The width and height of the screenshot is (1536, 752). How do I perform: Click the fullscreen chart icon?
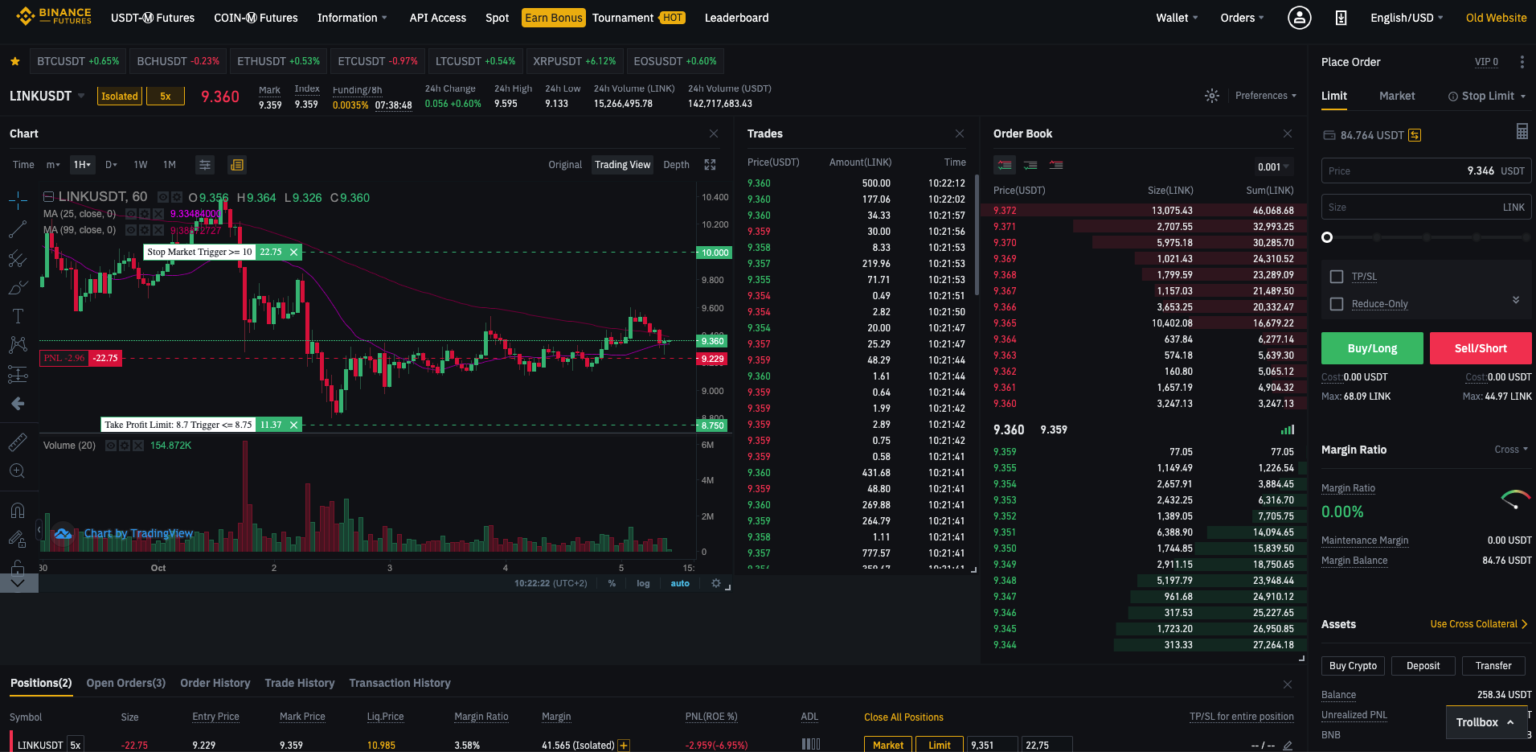[x=710, y=165]
